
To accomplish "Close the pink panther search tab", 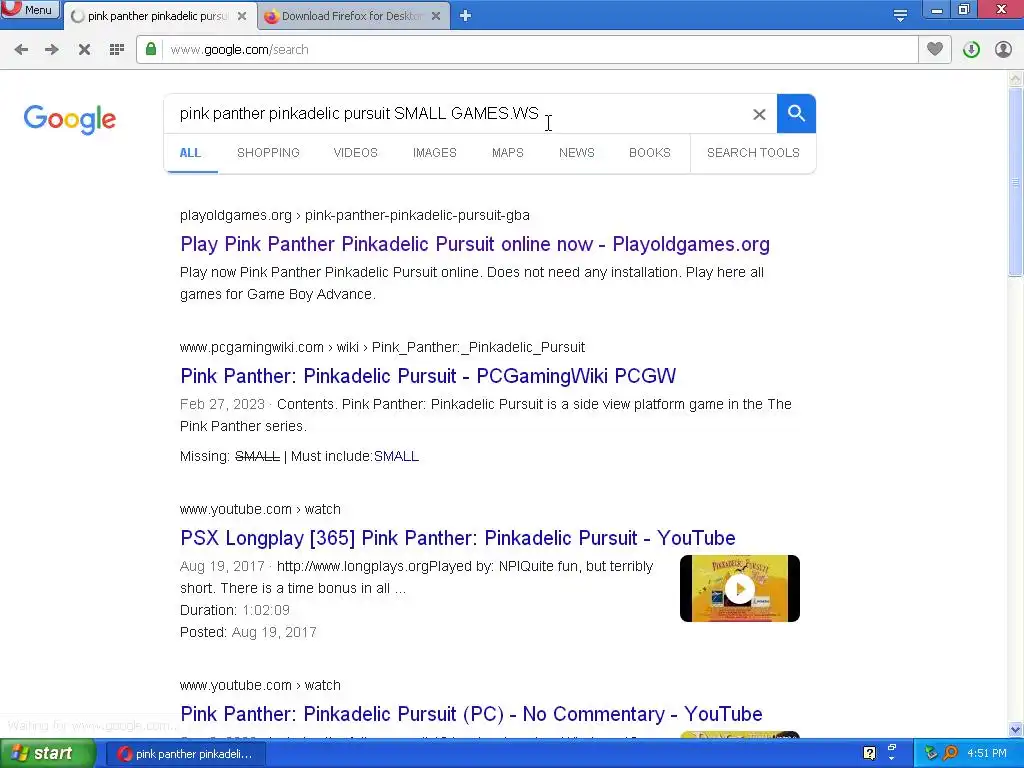I will (x=242, y=16).
